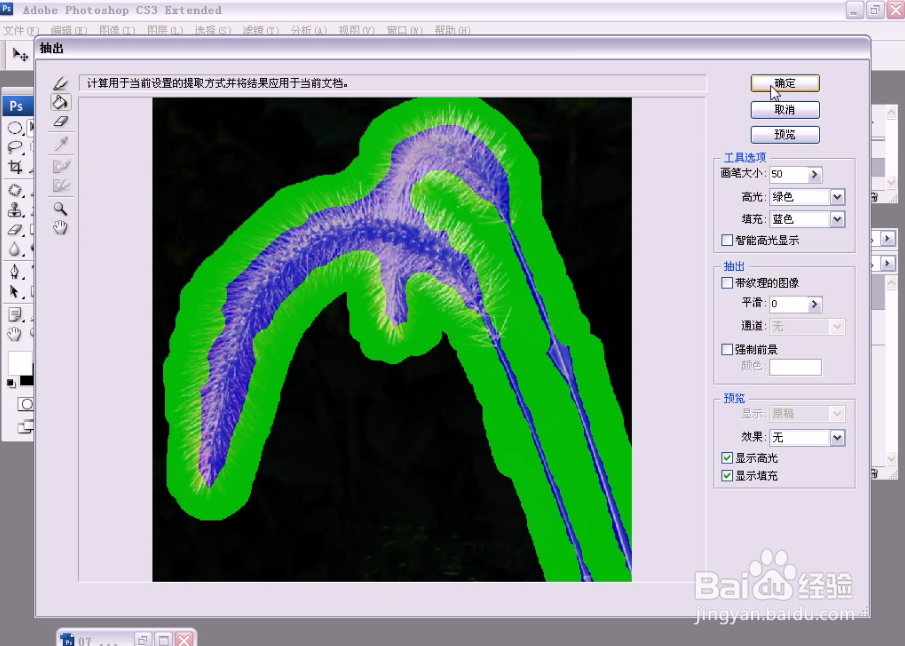Select the Eyedropper tool in Extract dialog

tap(61, 143)
